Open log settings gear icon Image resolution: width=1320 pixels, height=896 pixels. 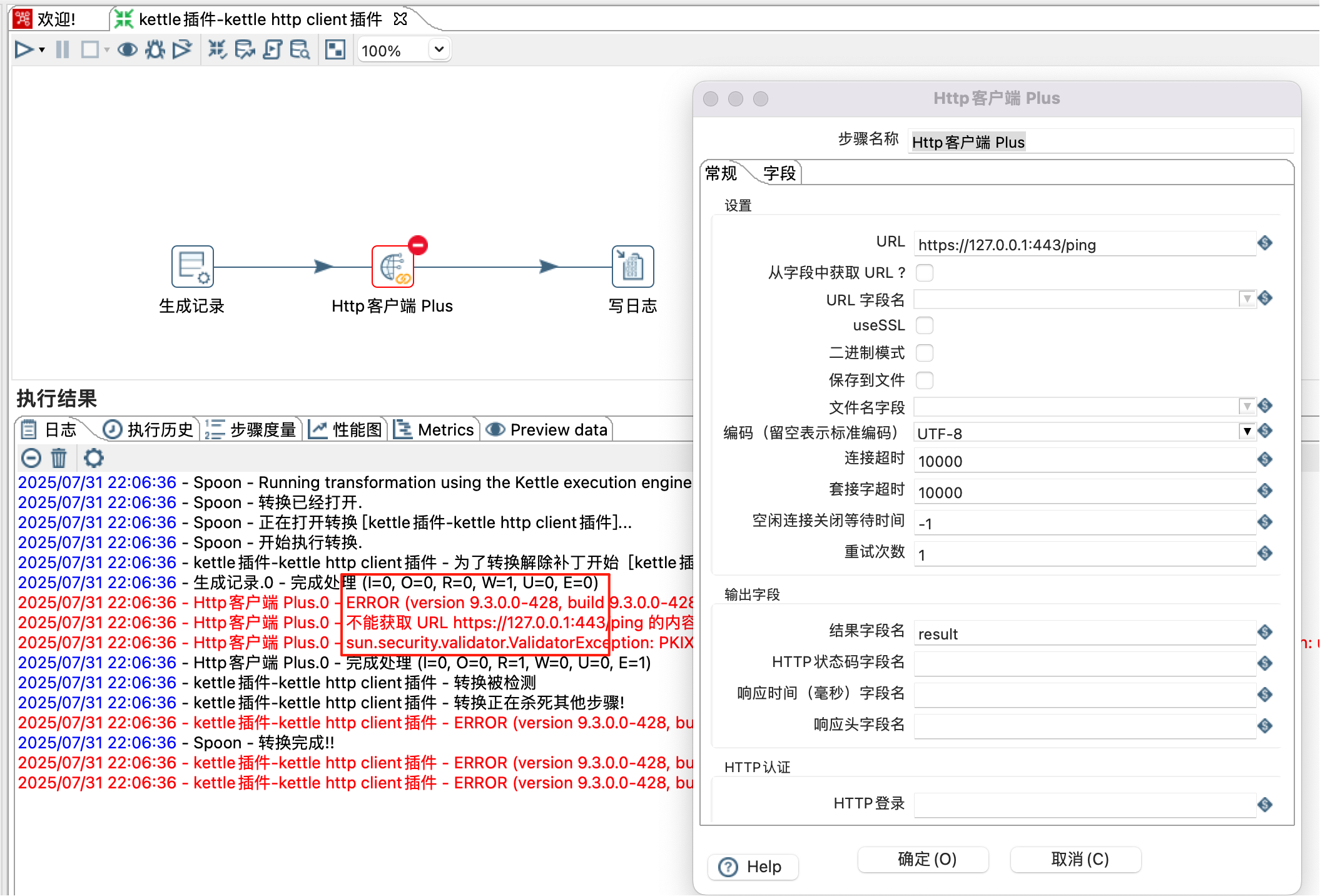click(x=94, y=458)
